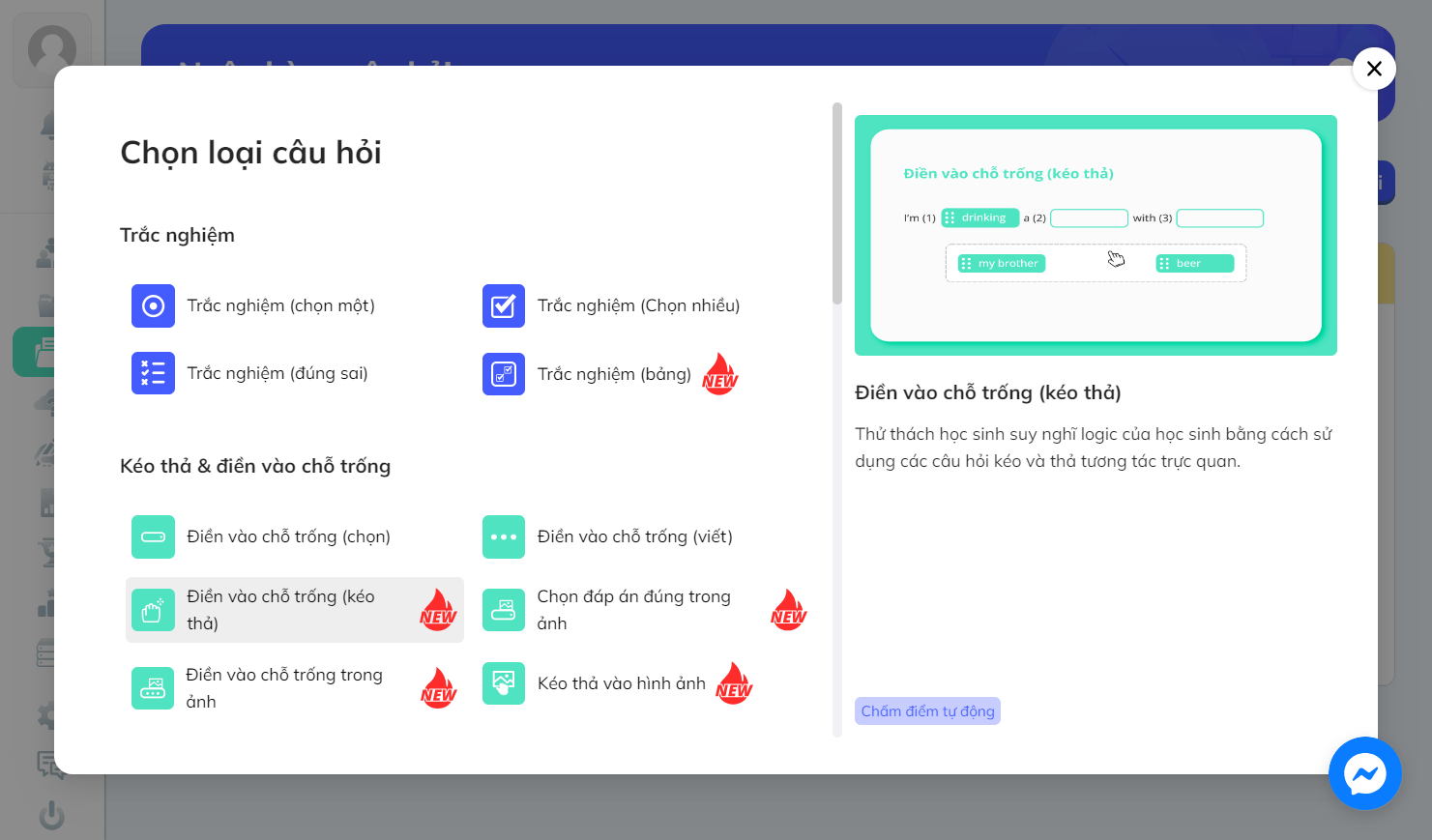Image resolution: width=1432 pixels, height=840 pixels.
Task: Select the drag-hand Điền vào chỗ trống (kéo thả) icon
Action: point(153,610)
